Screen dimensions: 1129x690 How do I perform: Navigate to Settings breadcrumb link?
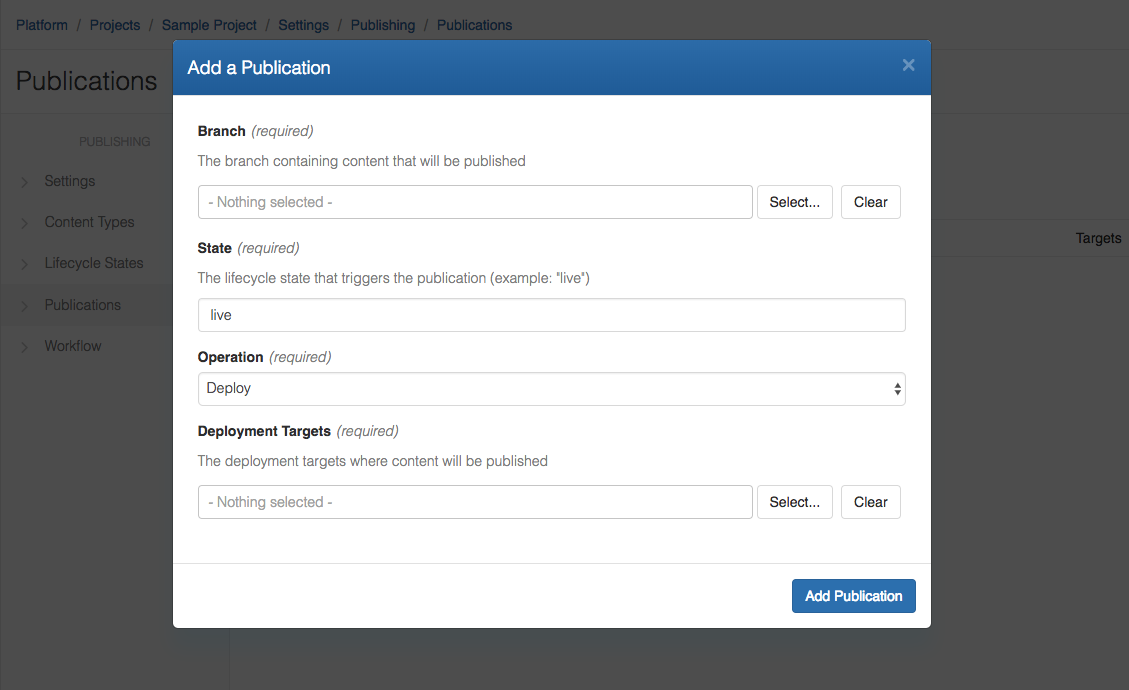tap(303, 25)
